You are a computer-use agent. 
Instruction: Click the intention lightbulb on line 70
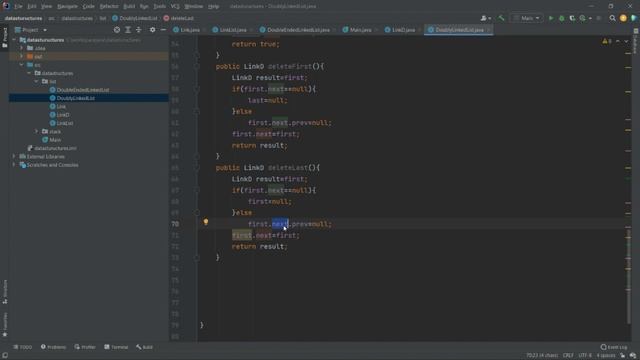206,222
